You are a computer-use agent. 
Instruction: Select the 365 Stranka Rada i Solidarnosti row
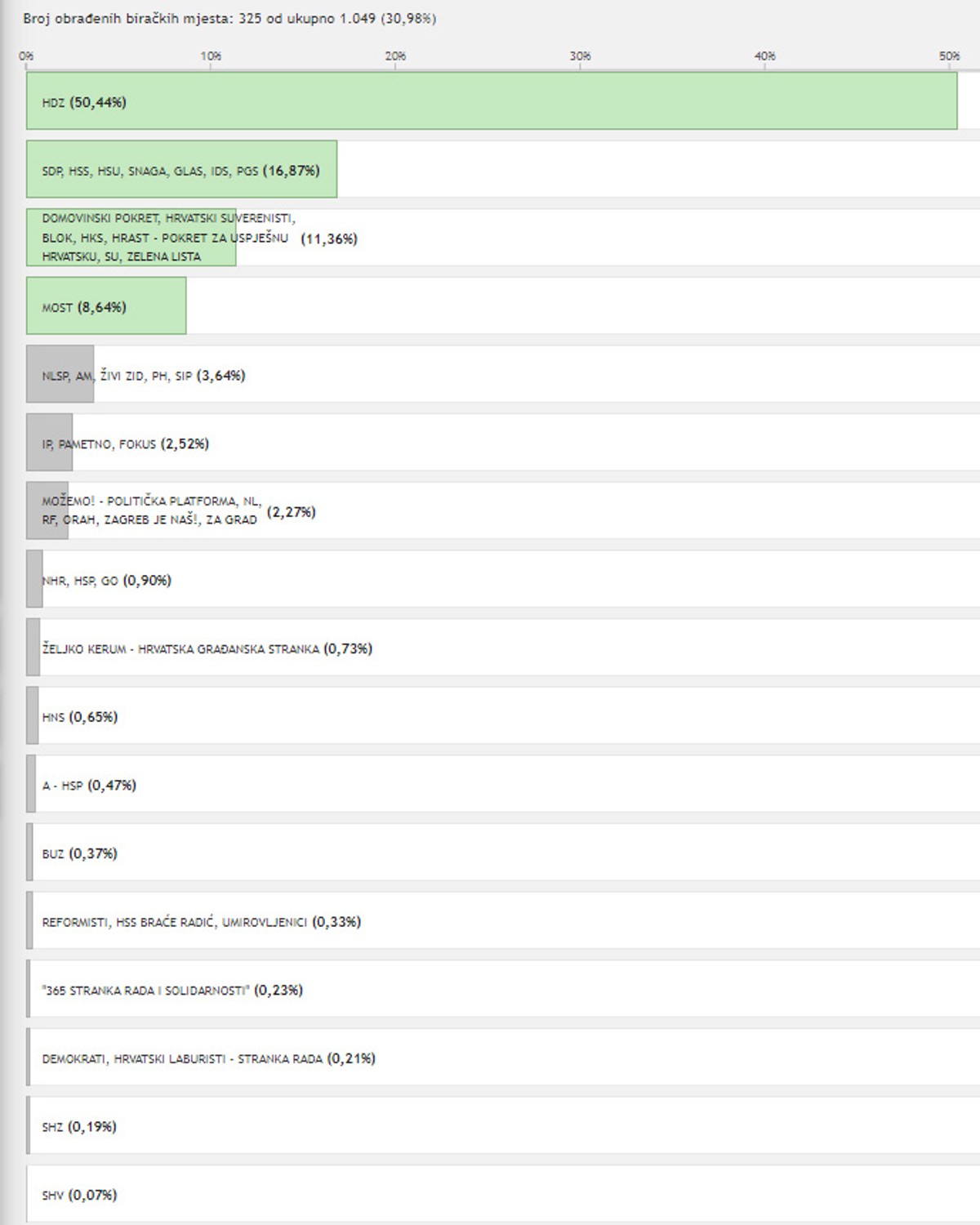pyautogui.click(x=503, y=989)
